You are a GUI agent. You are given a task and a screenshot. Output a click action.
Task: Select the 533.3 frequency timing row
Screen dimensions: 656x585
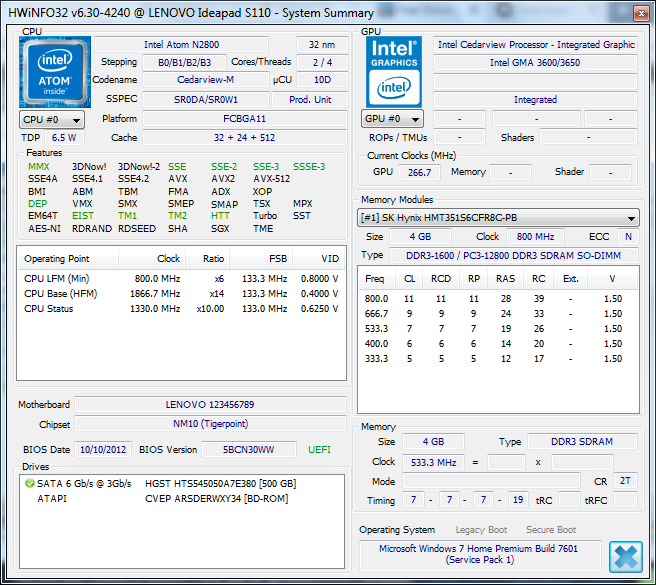(x=498, y=329)
